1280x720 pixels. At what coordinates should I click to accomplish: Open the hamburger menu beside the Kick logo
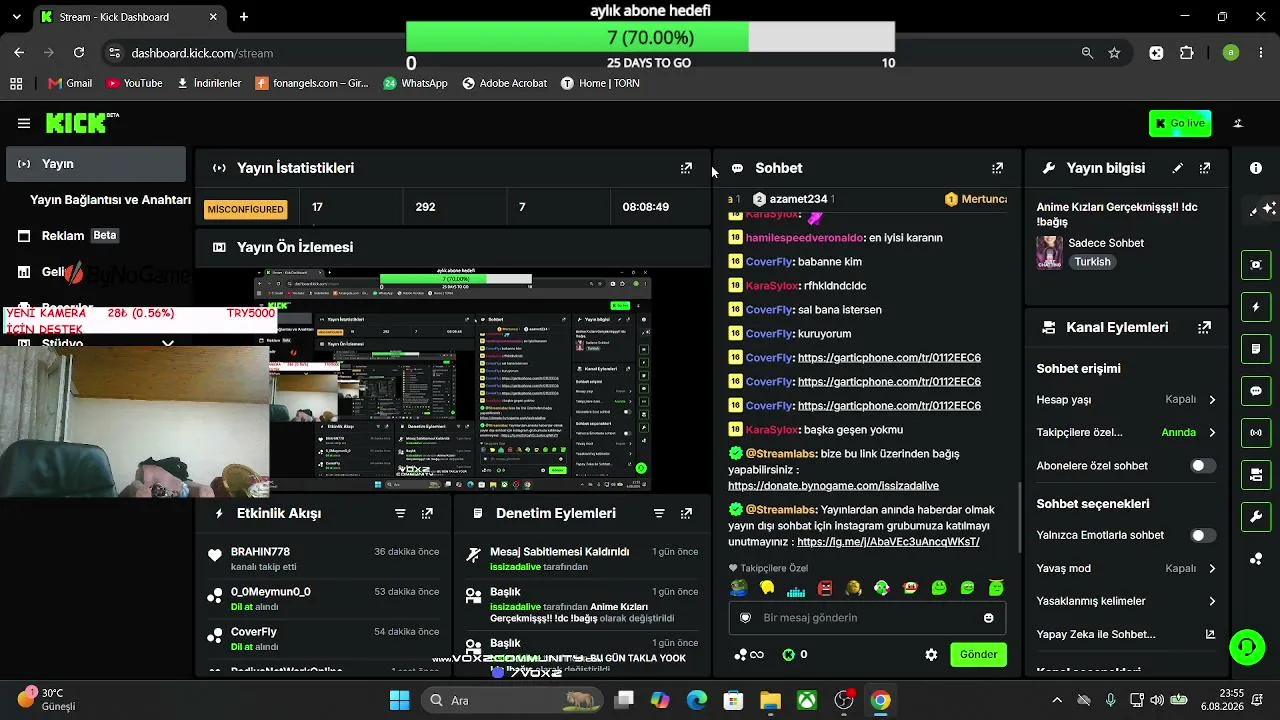coord(24,123)
